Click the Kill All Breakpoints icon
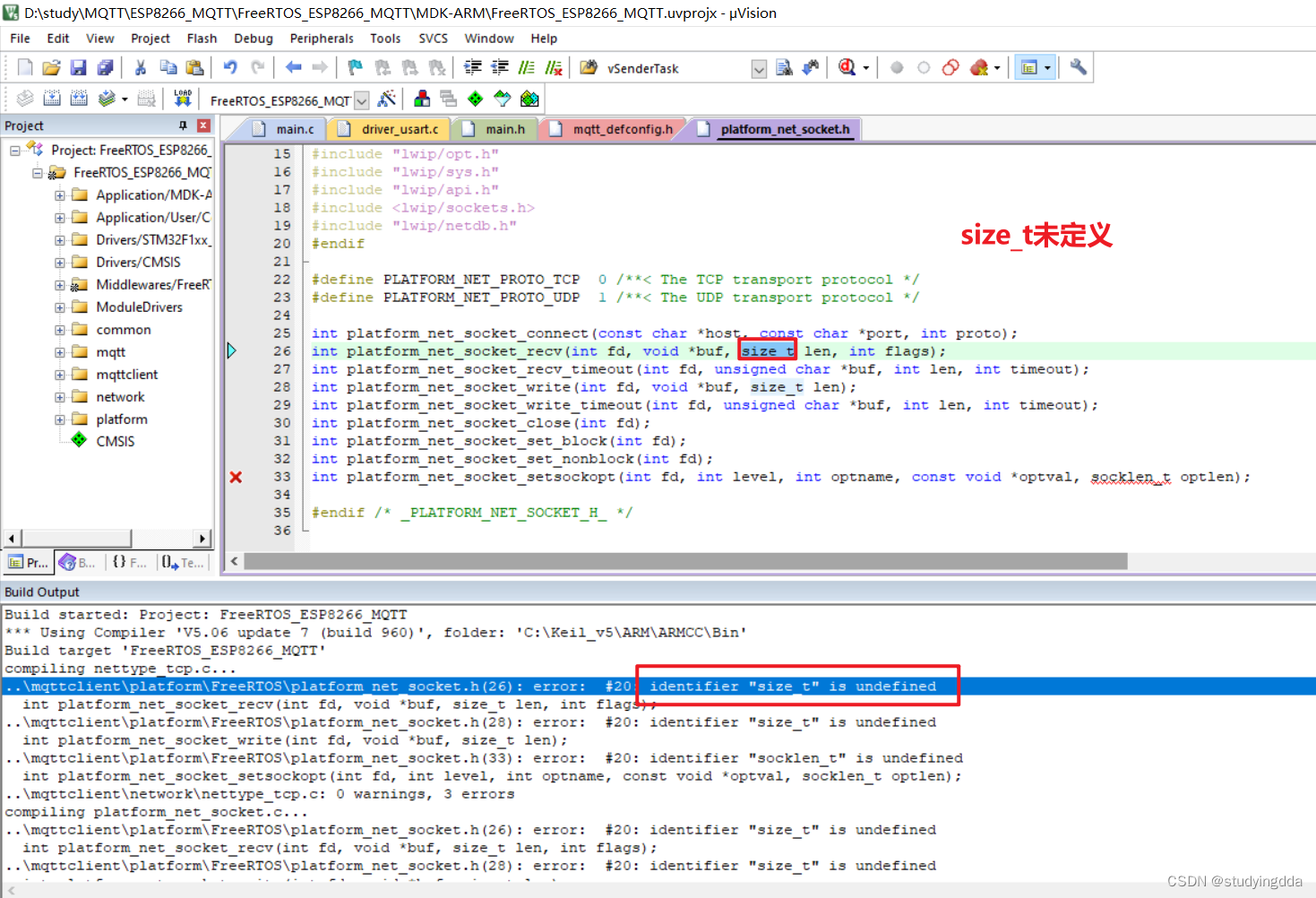The width and height of the screenshot is (1316, 898). pos(979,67)
